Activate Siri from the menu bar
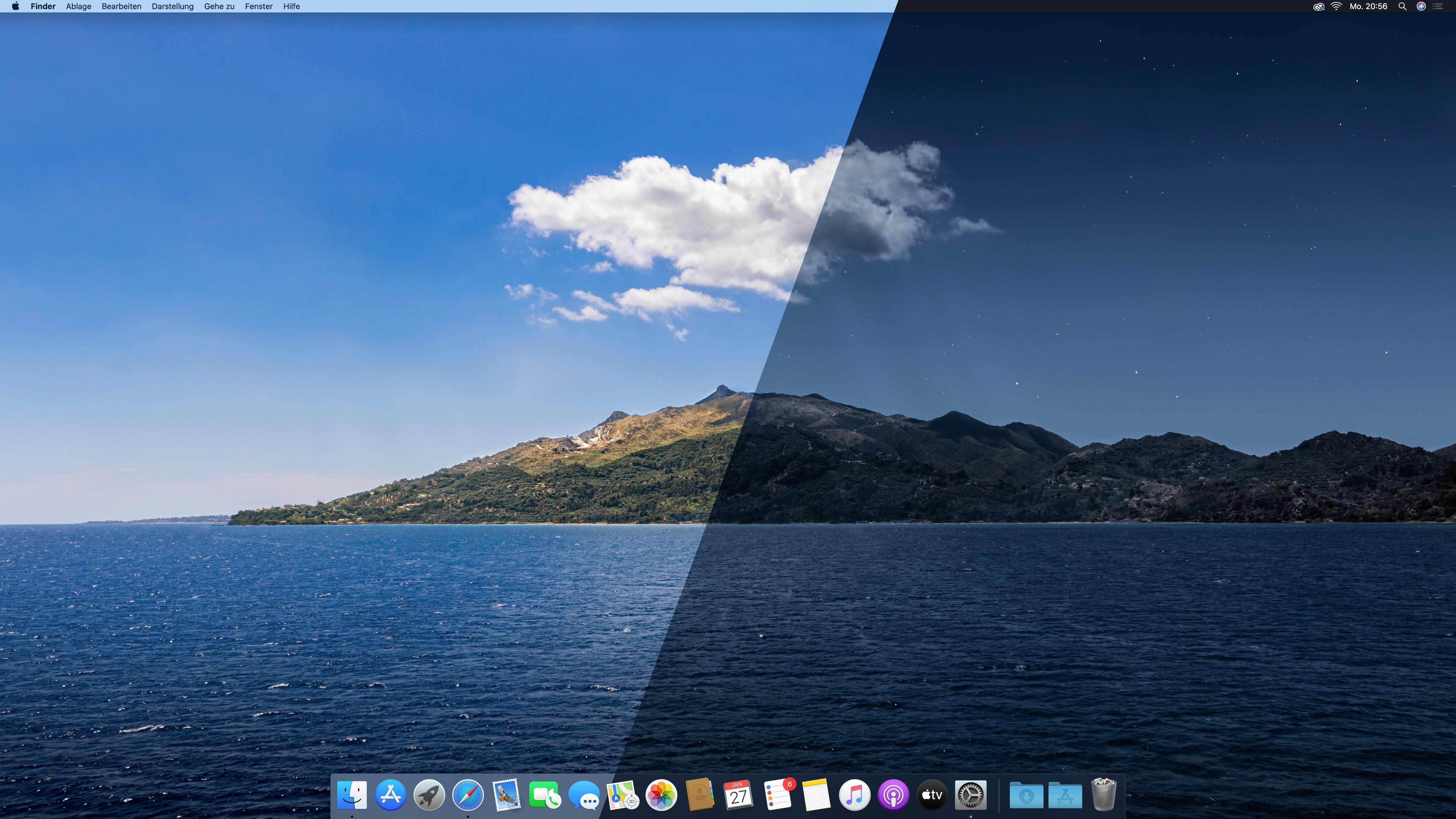1456x819 pixels. pos(1421,6)
